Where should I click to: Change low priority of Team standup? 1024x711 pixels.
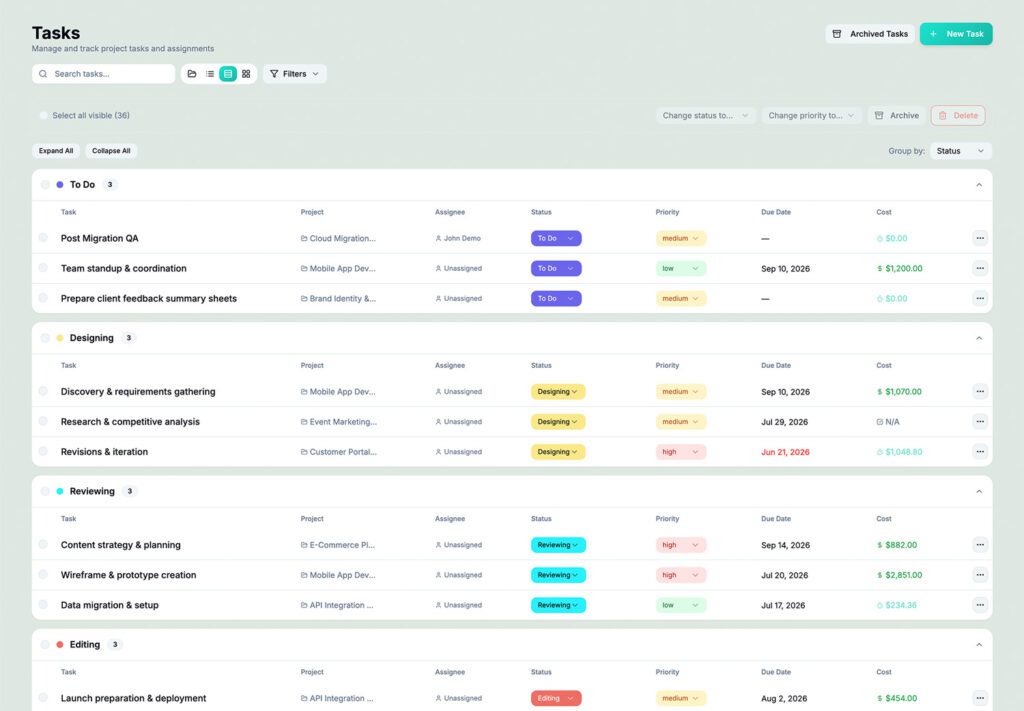(680, 268)
